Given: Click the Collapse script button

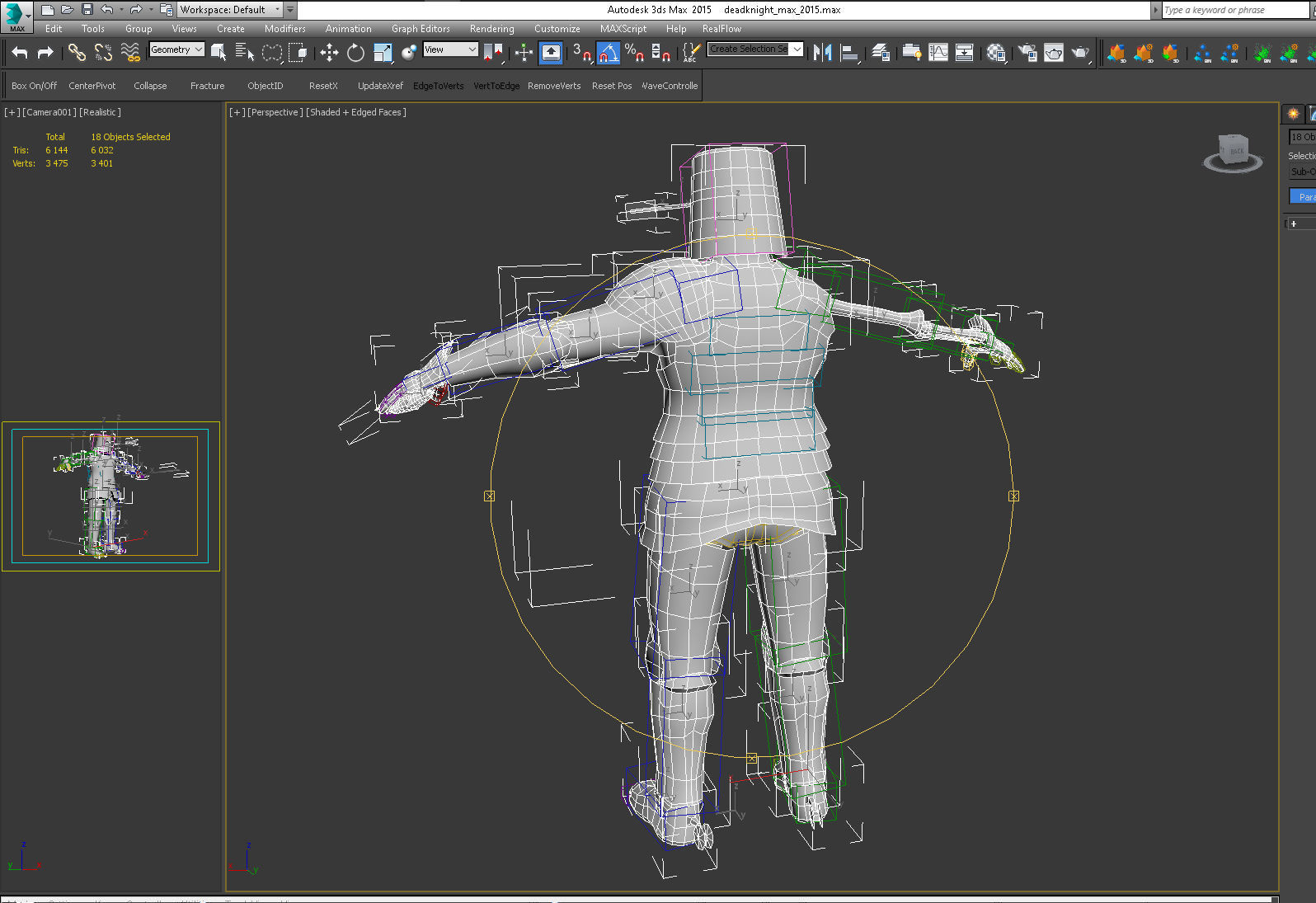Looking at the screenshot, I should (x=150, y=86).
